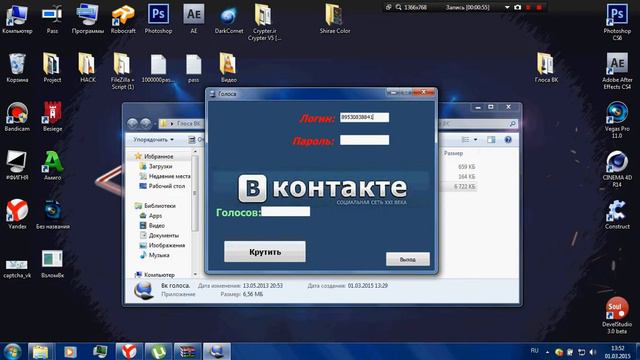Screen dimensions: 640x360
Task: Launch CINEMA 4D R14 shortcut
Action: tap(617, 169)
